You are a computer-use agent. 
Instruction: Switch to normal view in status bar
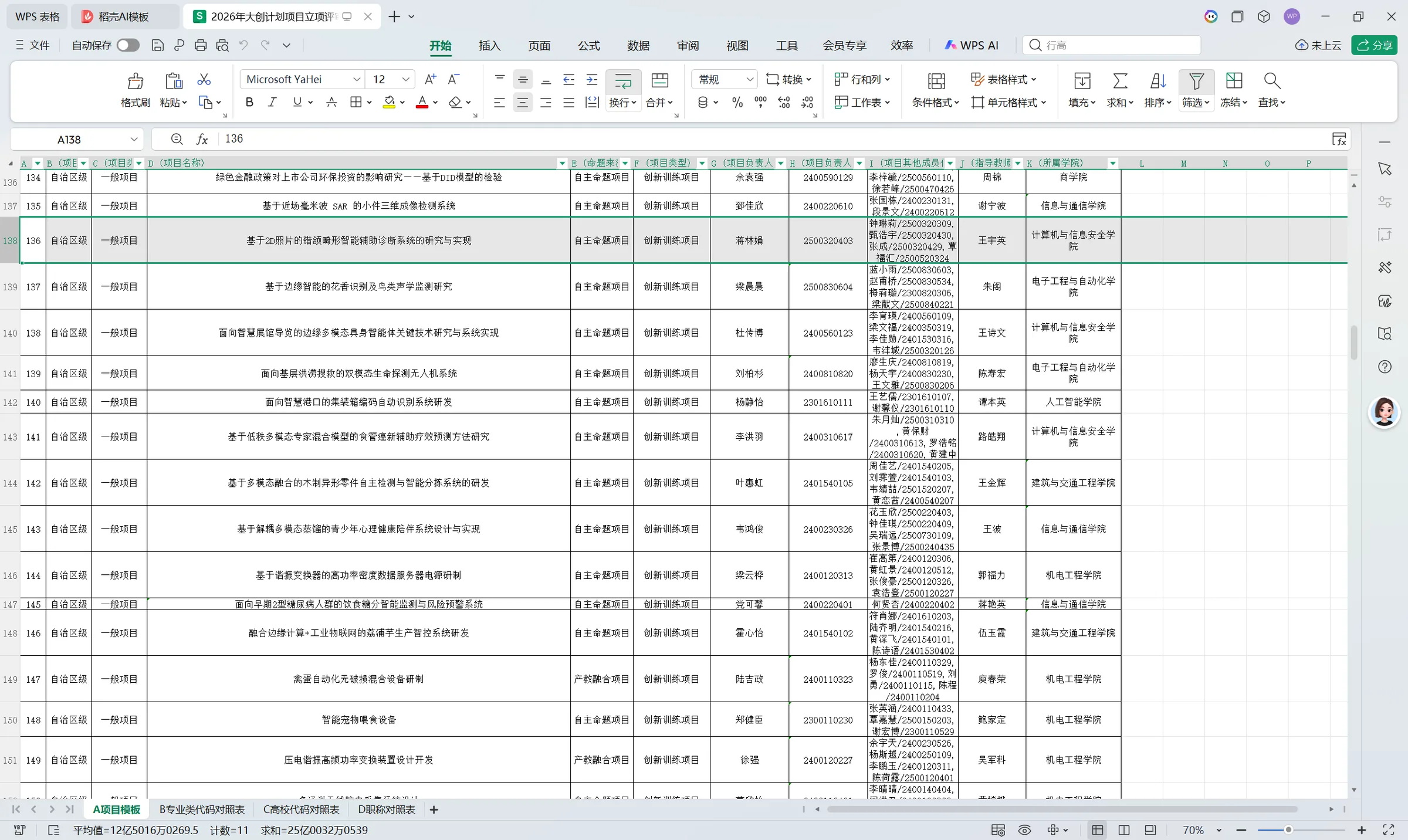coord(1097,830)
